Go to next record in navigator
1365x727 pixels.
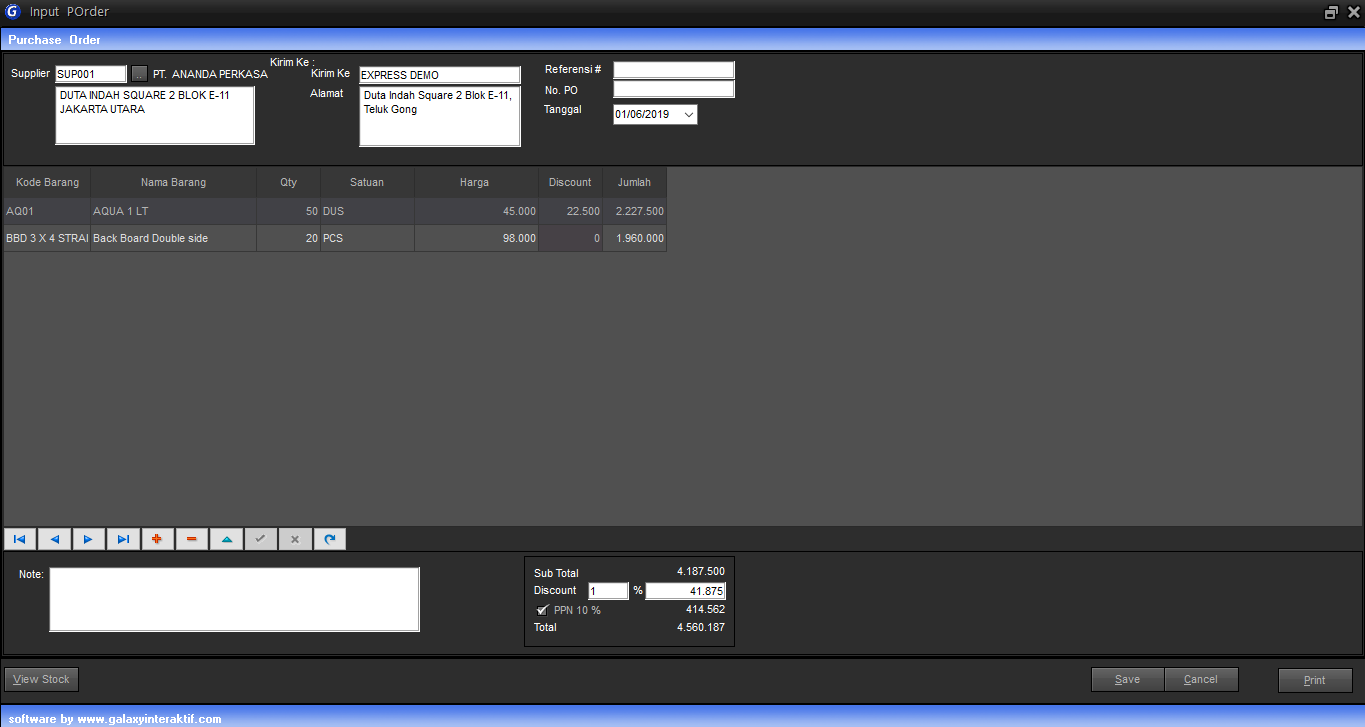click(88, 539)
